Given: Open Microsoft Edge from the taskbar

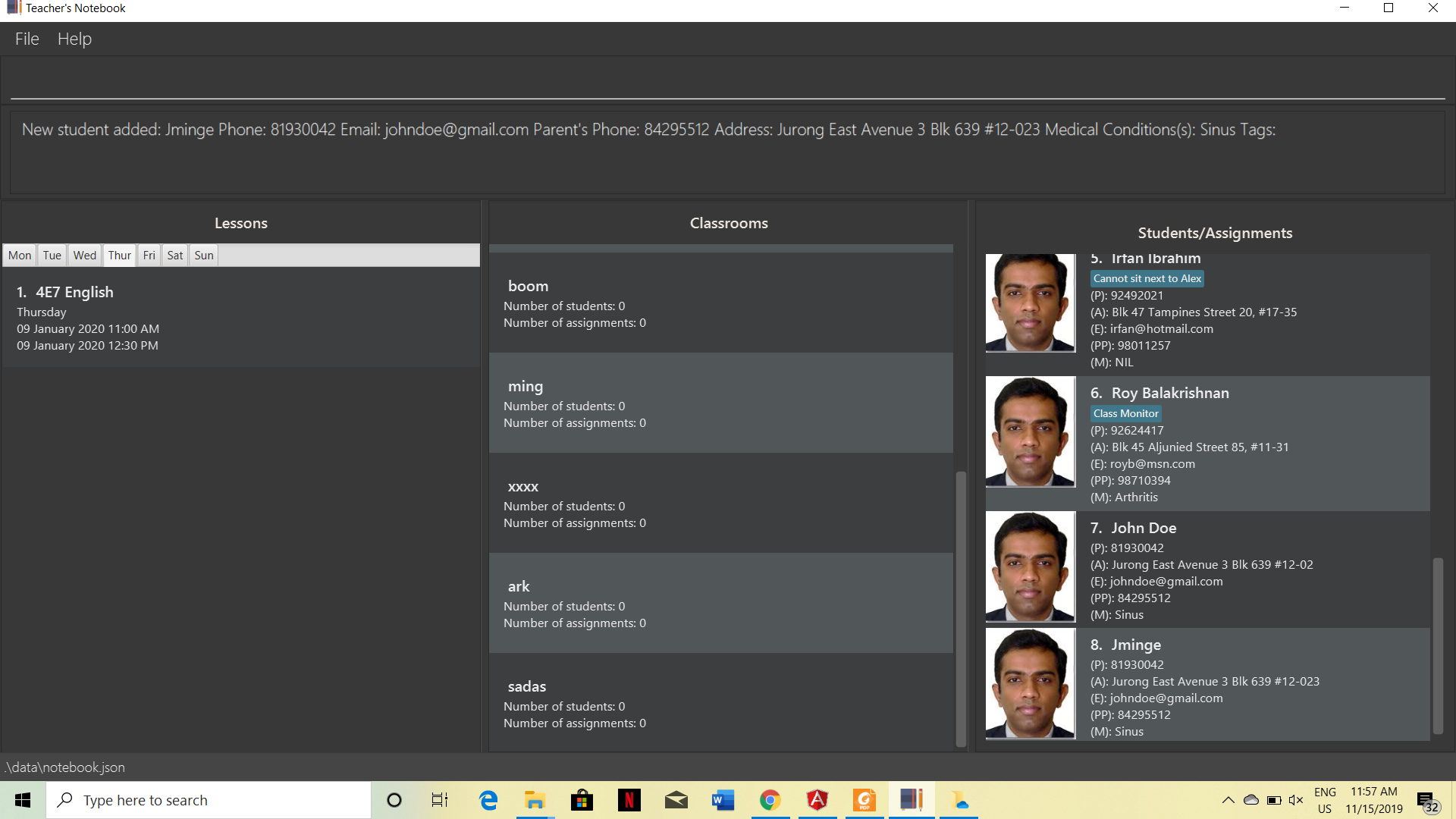Looking at the screenshot, I should (x=488, y=800).
